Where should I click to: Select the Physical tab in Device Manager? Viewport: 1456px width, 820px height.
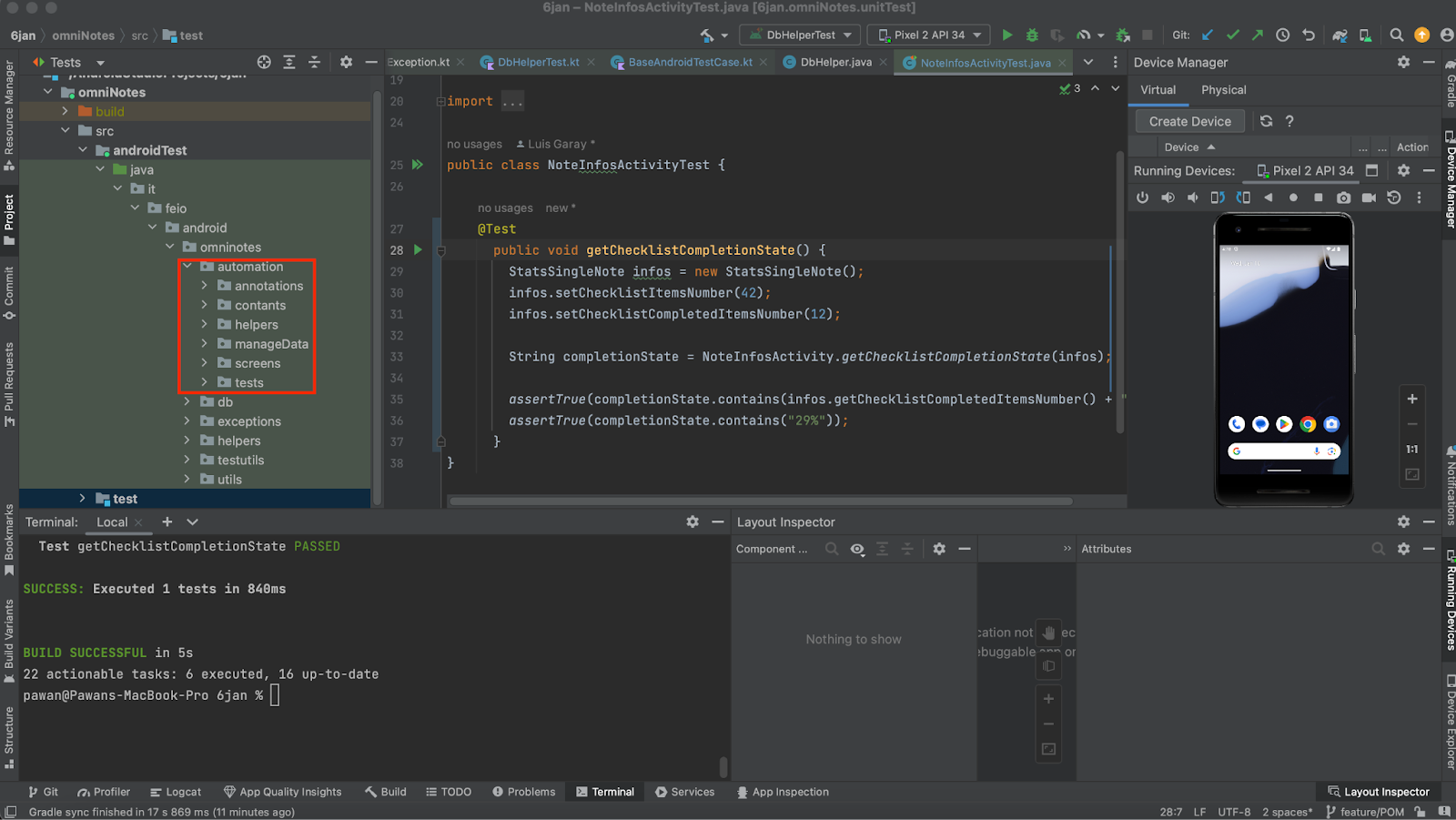(1223, 90)
